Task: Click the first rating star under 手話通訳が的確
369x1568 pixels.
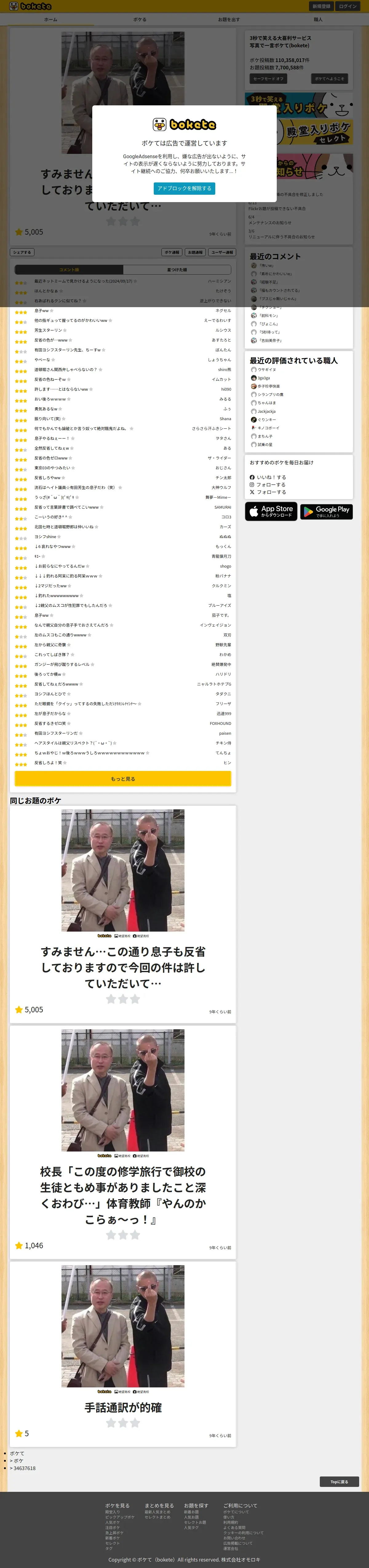Action: (x=111, y=1422)
